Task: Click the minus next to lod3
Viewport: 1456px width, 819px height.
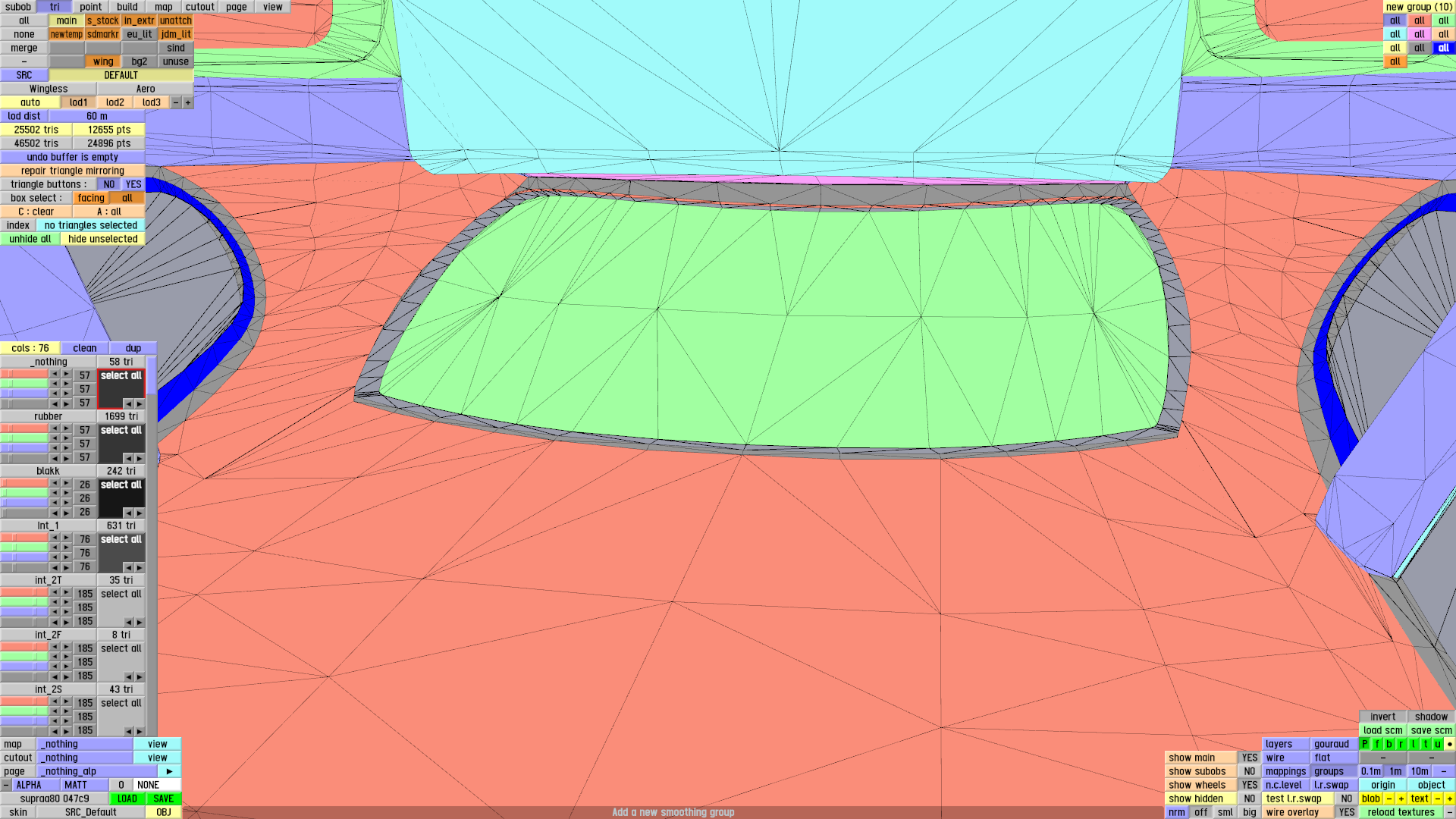Action: tap(176, 102)
